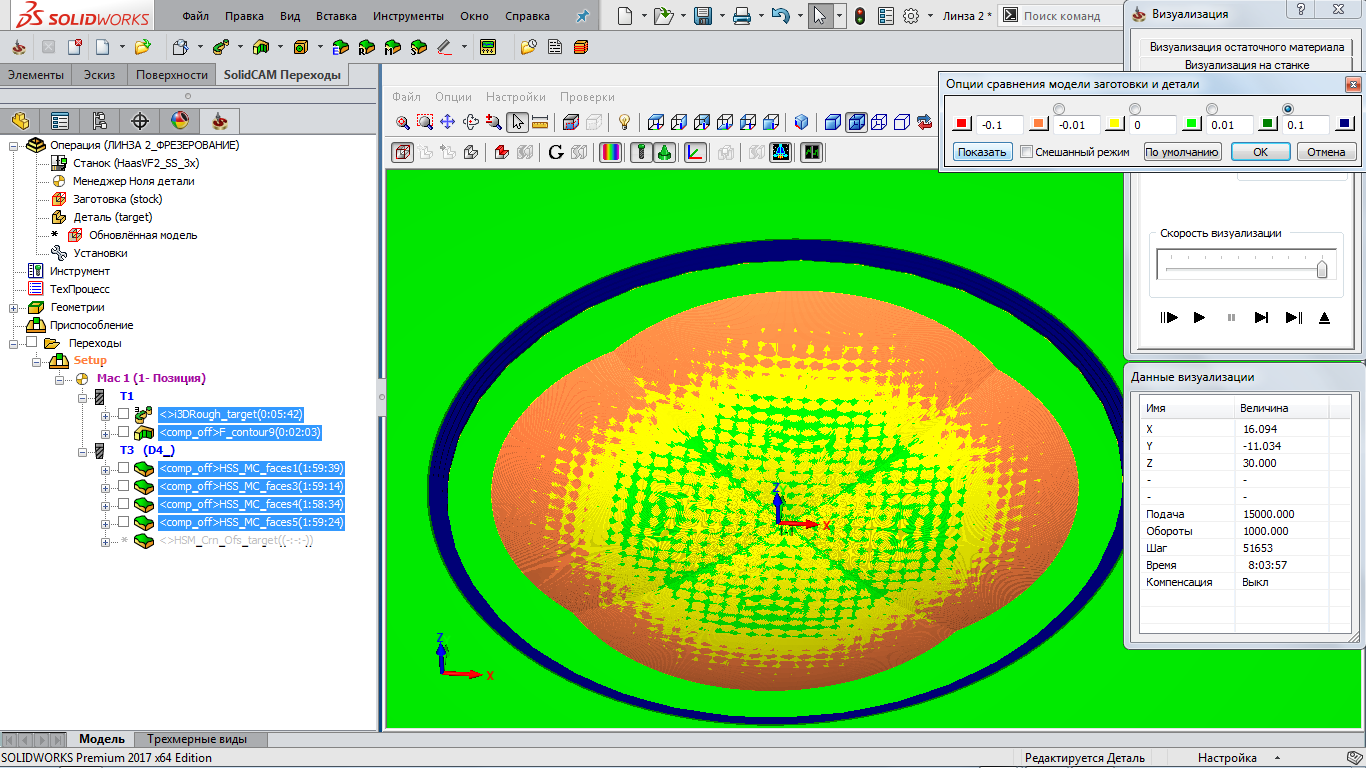Open the SolidCAM calculator icon in toolbar
1366x768 pixels.
[488, 47]
